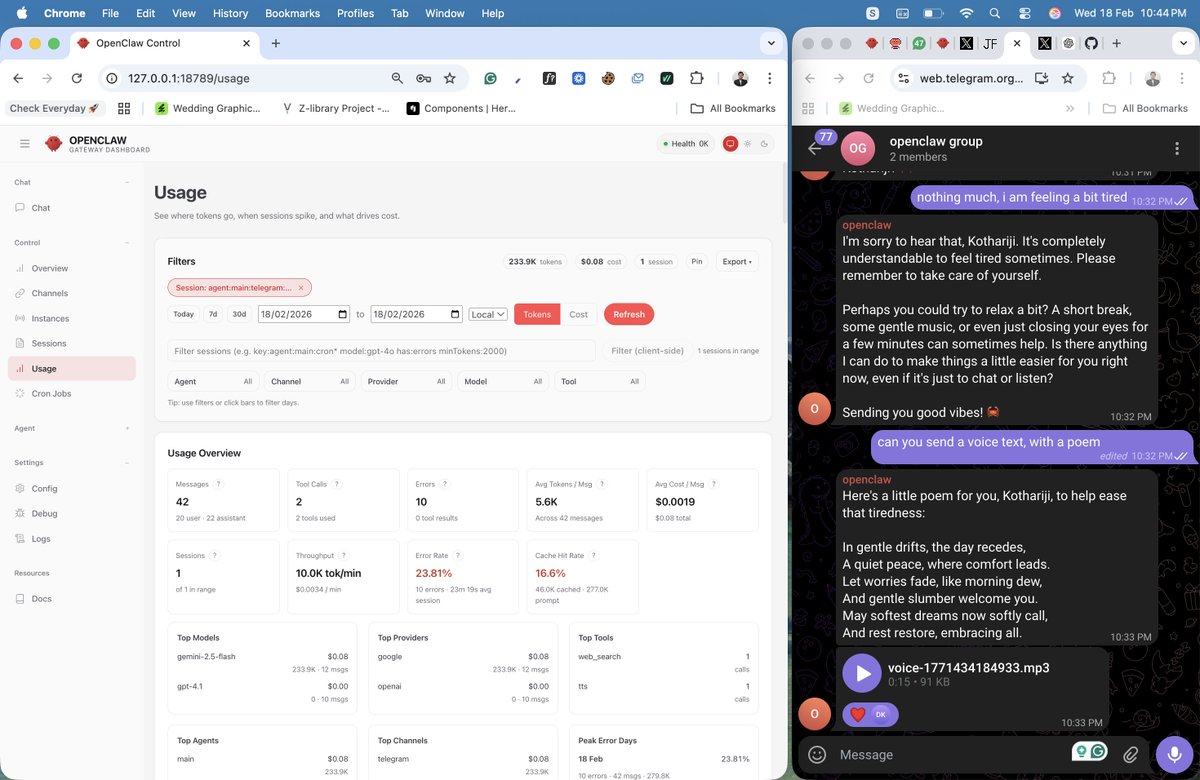Screen dimensions: 1200x780
Task: Bookmark the 127.0.0.1 usage page star
Action: (x=450, y=78)
